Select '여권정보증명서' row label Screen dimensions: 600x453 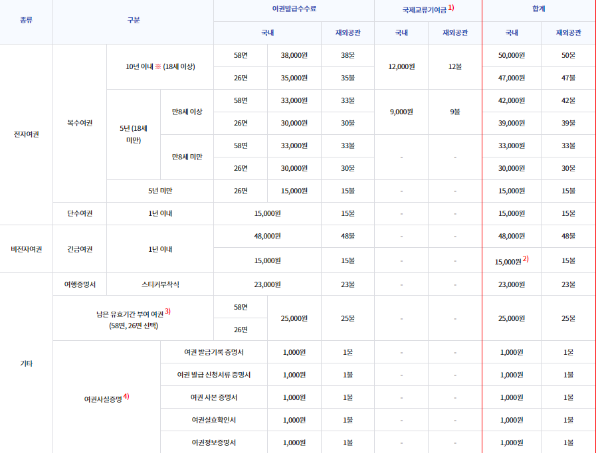[214, 443]
